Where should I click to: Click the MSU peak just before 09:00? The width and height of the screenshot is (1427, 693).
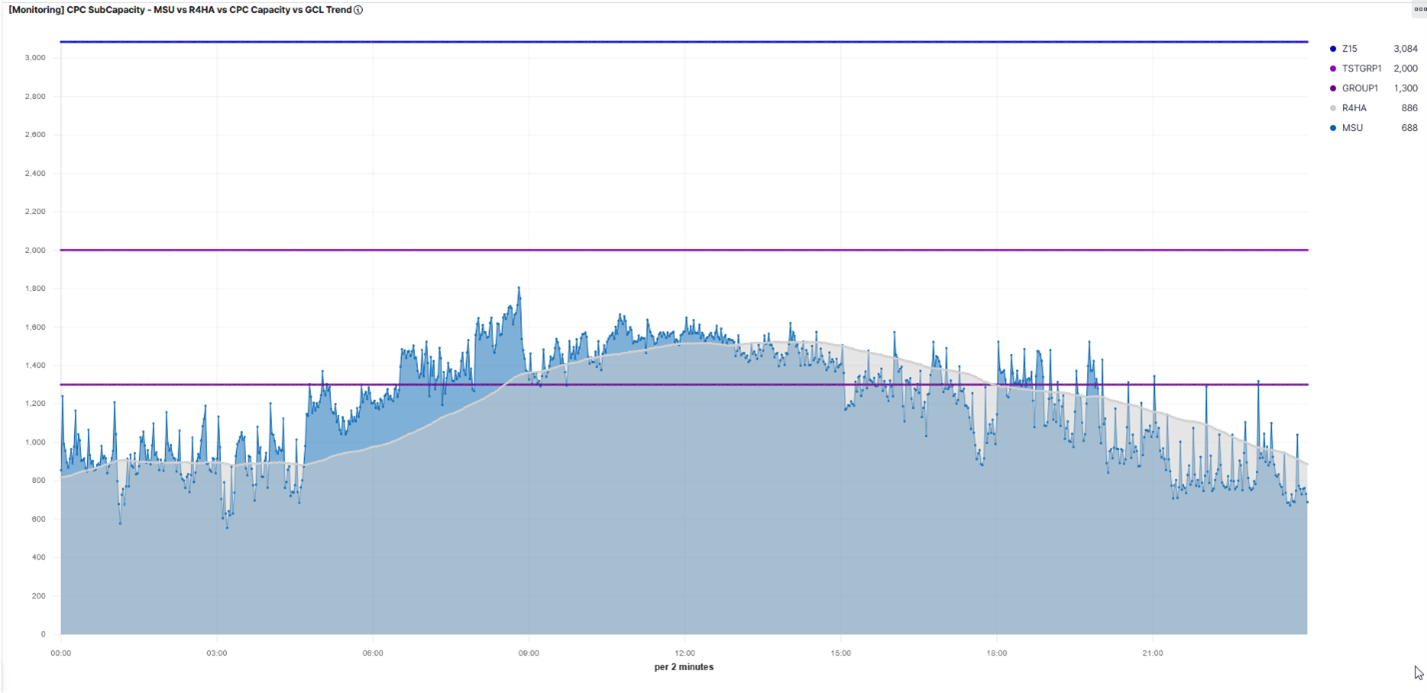pyautogui.click(x=519, y=289)
